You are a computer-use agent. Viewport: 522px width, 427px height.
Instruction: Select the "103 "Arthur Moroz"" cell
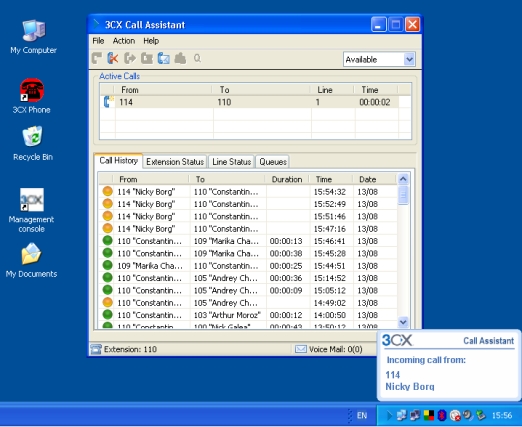coord(227,315)
